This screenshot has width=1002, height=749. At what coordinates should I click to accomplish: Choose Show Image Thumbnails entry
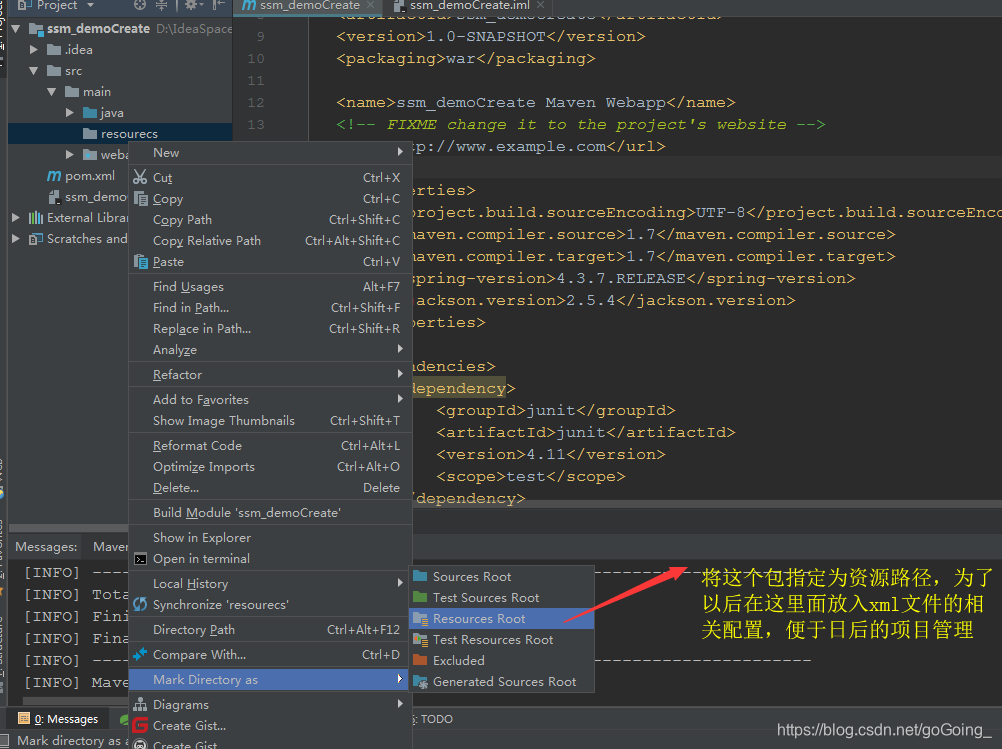coord(270,421)
